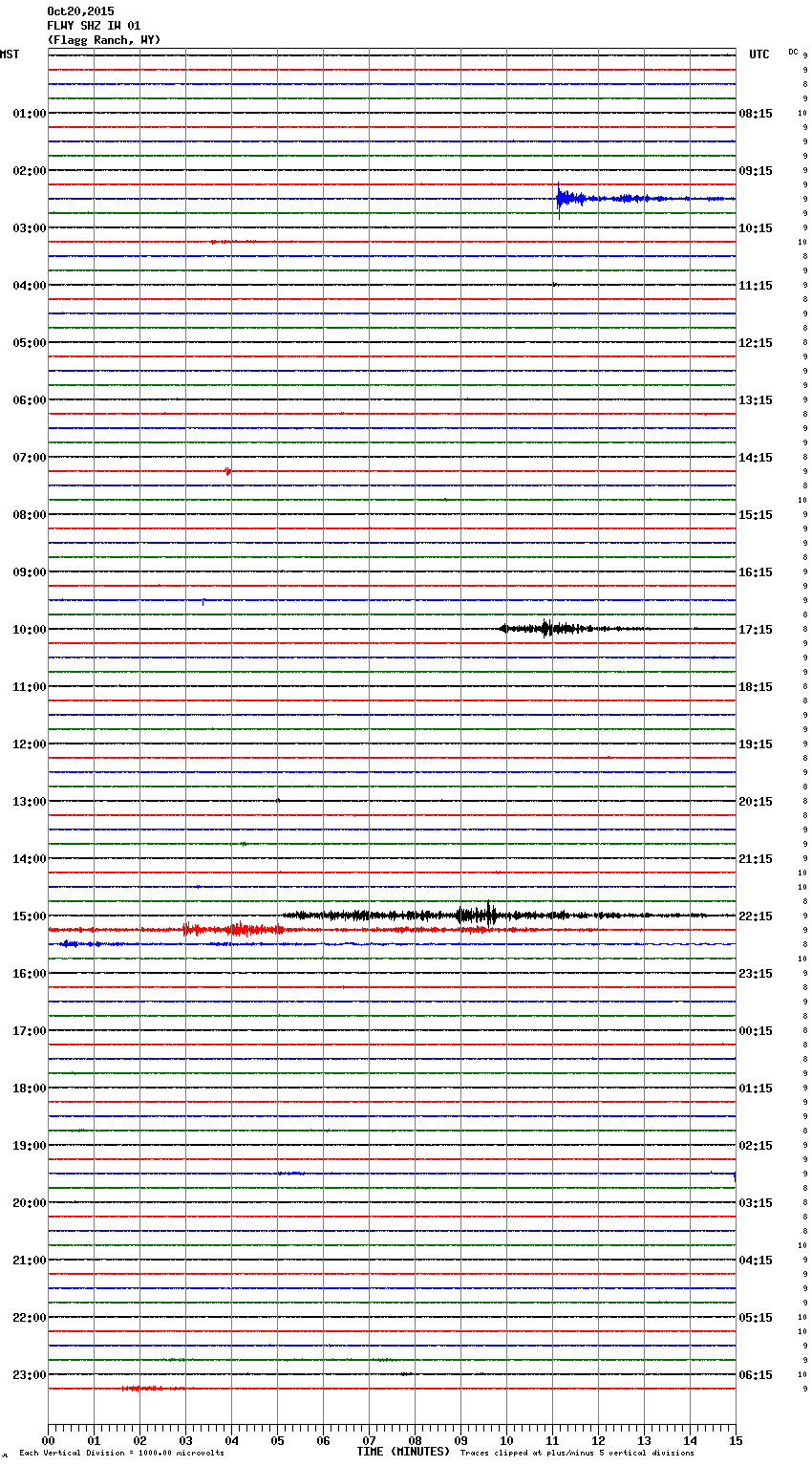Select the 20:00 MST time label
812x1466 pixels.
coord(29,1203)
